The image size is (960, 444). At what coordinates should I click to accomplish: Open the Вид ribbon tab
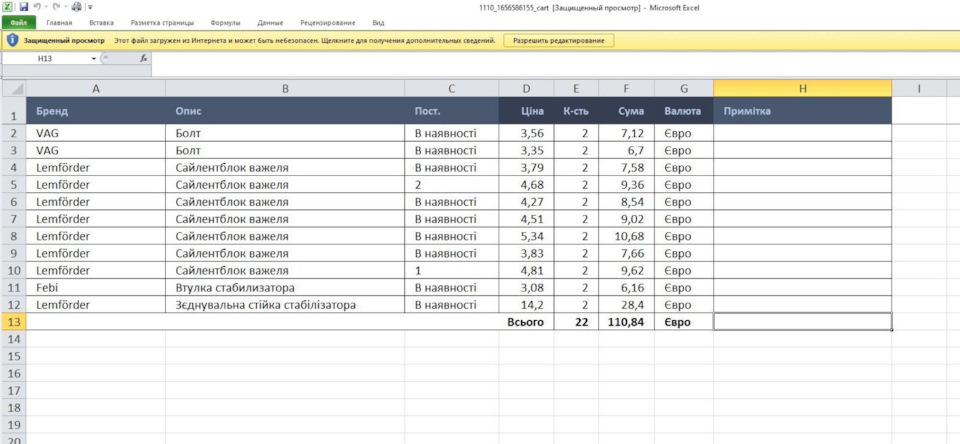pyautogui.click(x=378, y=23)
